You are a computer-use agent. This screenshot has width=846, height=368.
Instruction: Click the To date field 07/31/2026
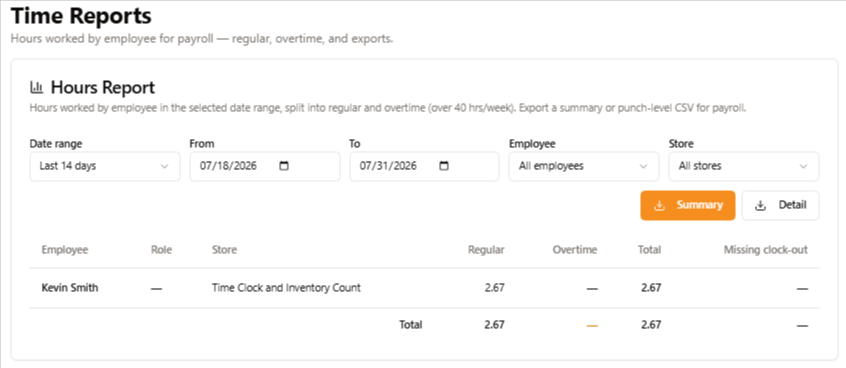pyautogui.click(x=424, y=166)
